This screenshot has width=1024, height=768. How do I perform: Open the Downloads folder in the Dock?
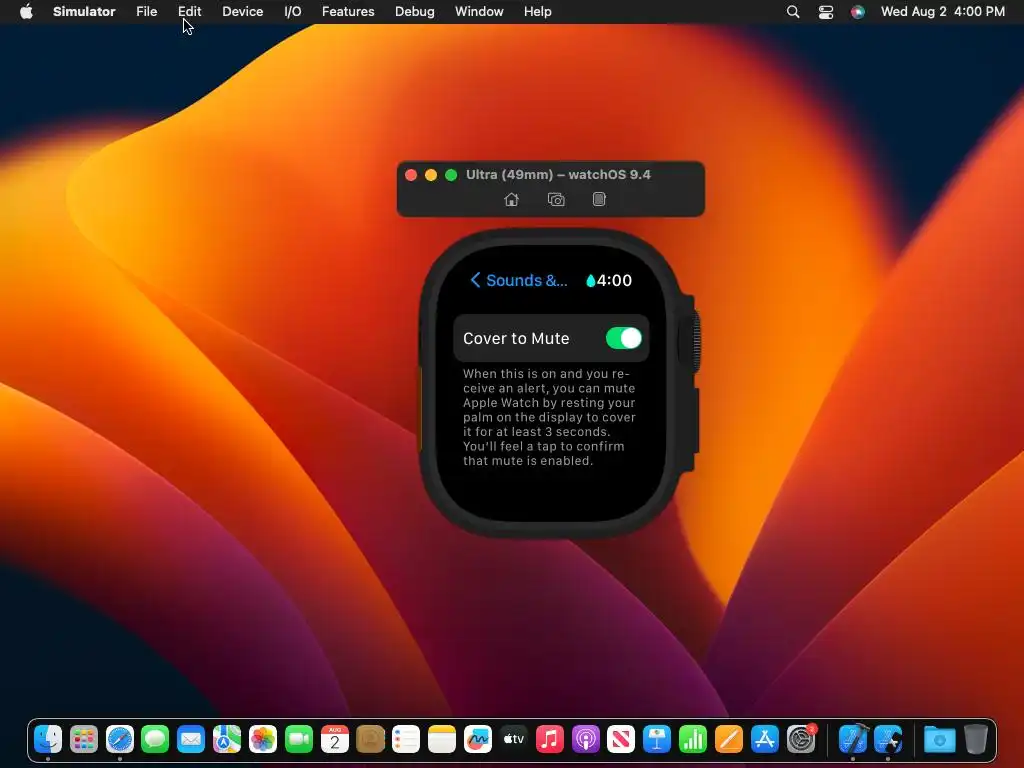pos(940,739)
